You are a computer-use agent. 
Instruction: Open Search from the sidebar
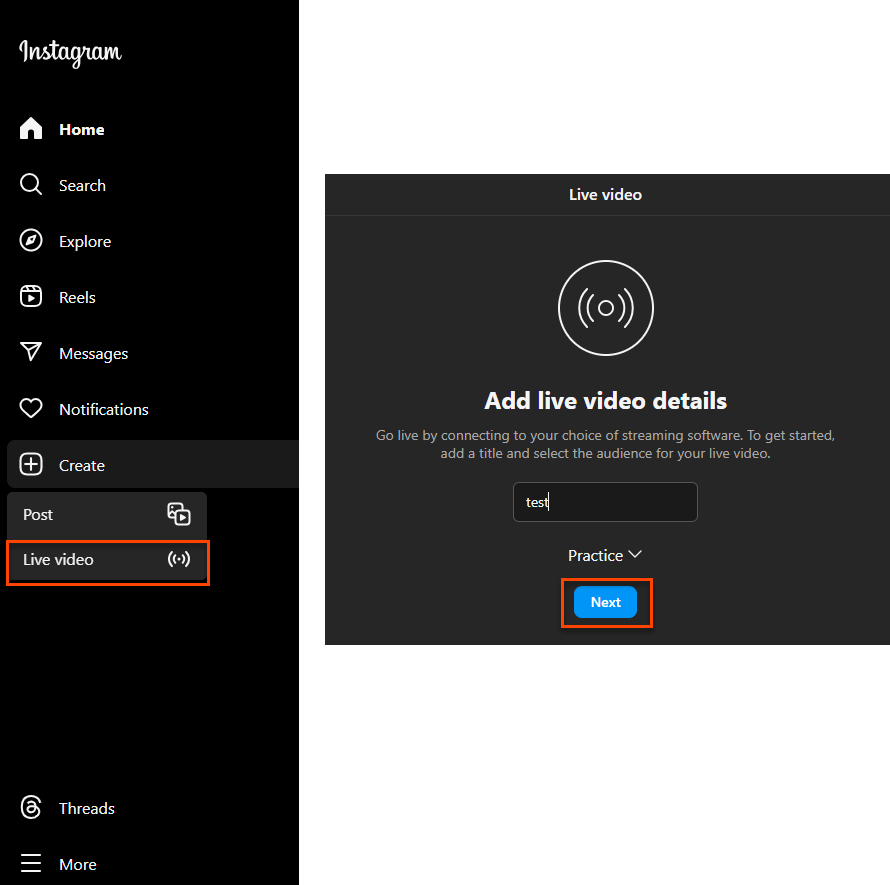[x=82, y=186]
